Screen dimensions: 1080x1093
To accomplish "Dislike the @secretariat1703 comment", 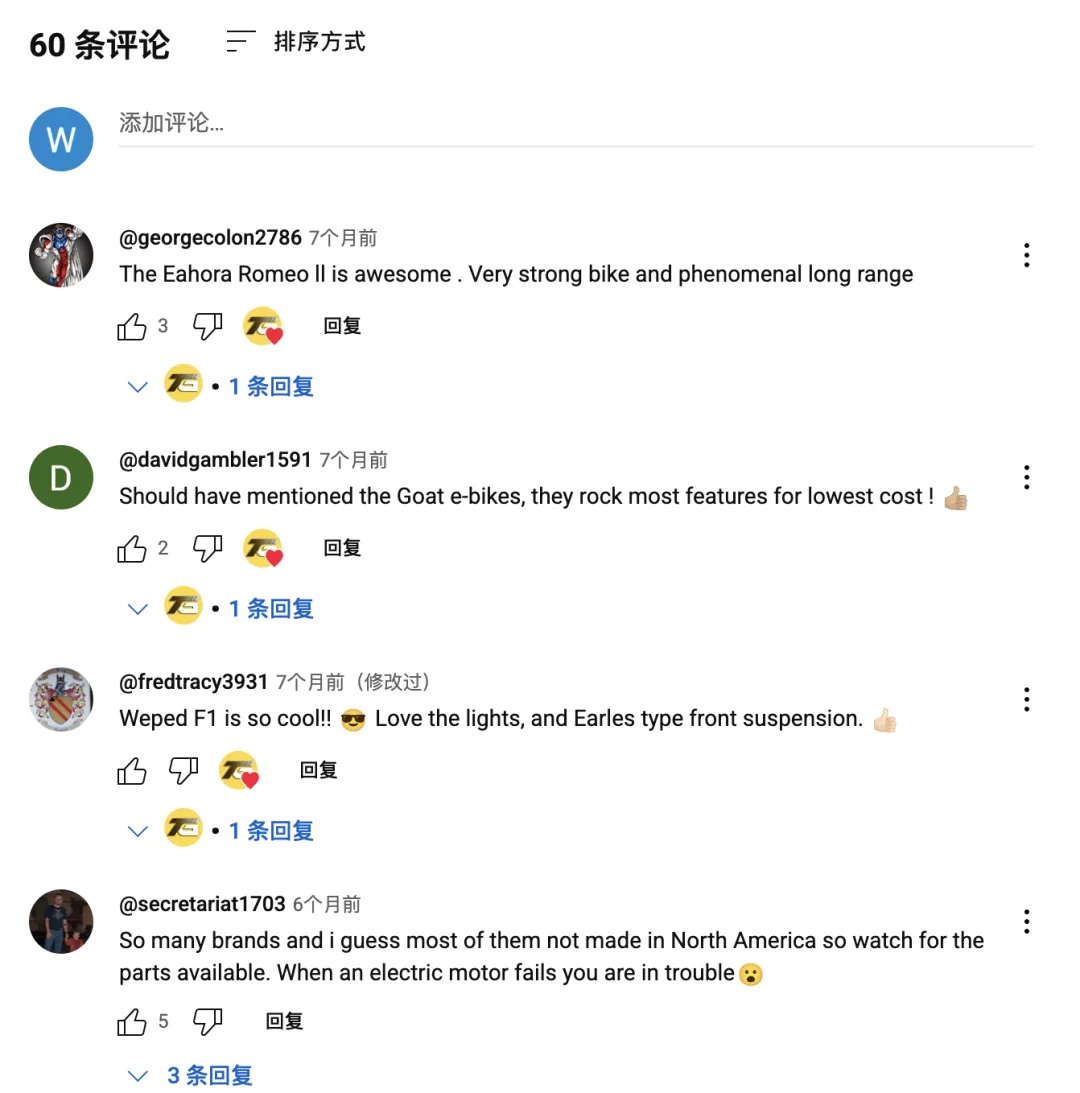I will pos(207,1022).
